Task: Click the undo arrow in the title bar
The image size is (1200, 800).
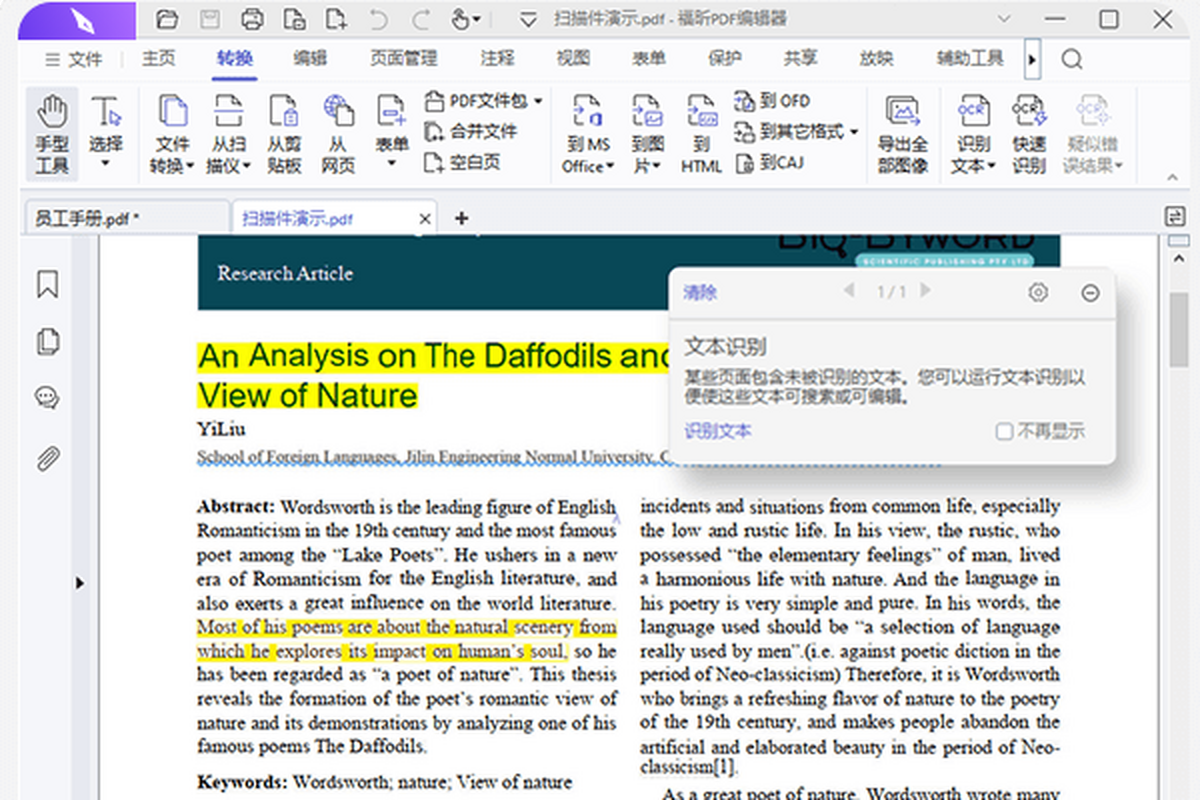Action: (x=378, y=19)
